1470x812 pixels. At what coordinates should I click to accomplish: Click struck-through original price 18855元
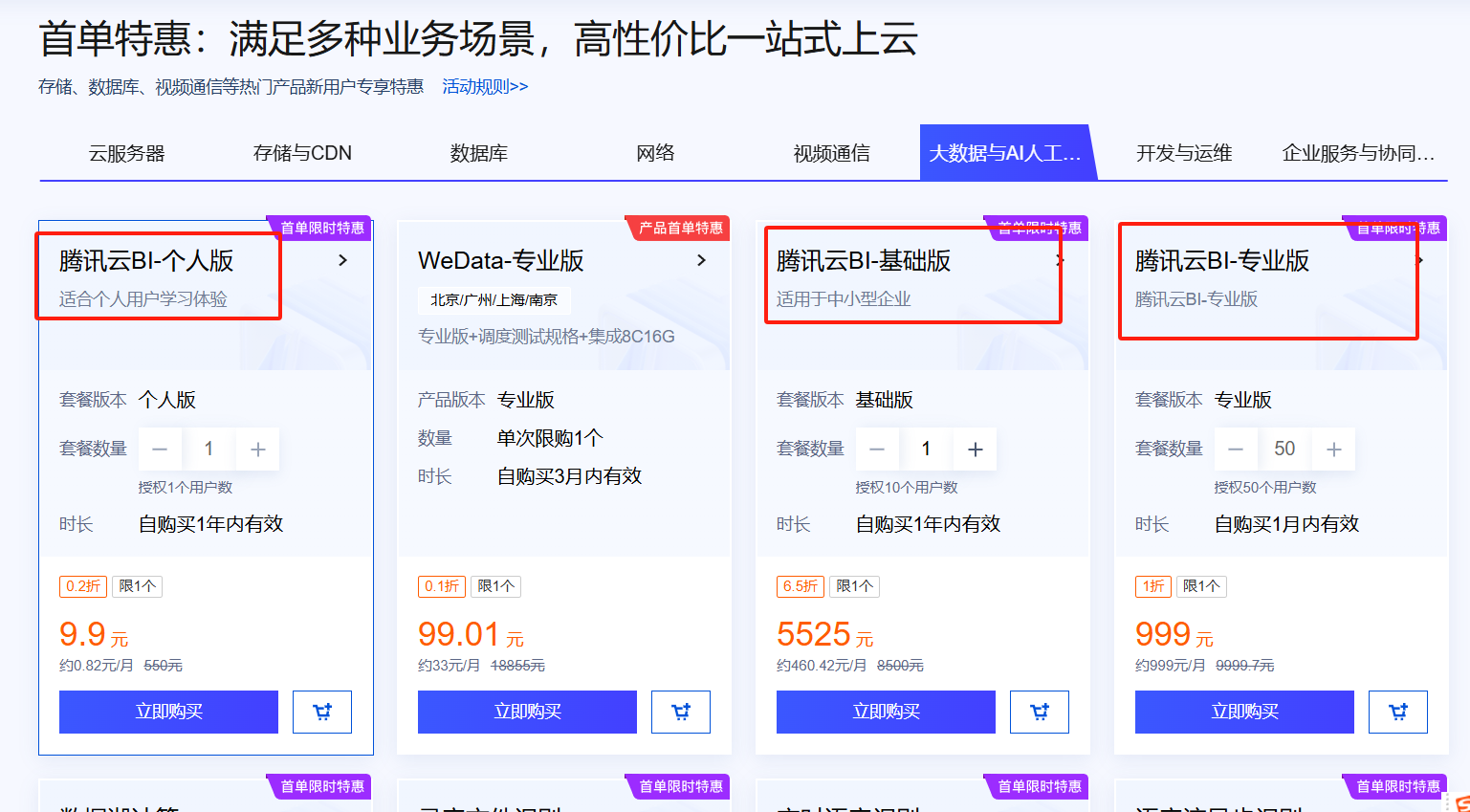click(517, 666)
